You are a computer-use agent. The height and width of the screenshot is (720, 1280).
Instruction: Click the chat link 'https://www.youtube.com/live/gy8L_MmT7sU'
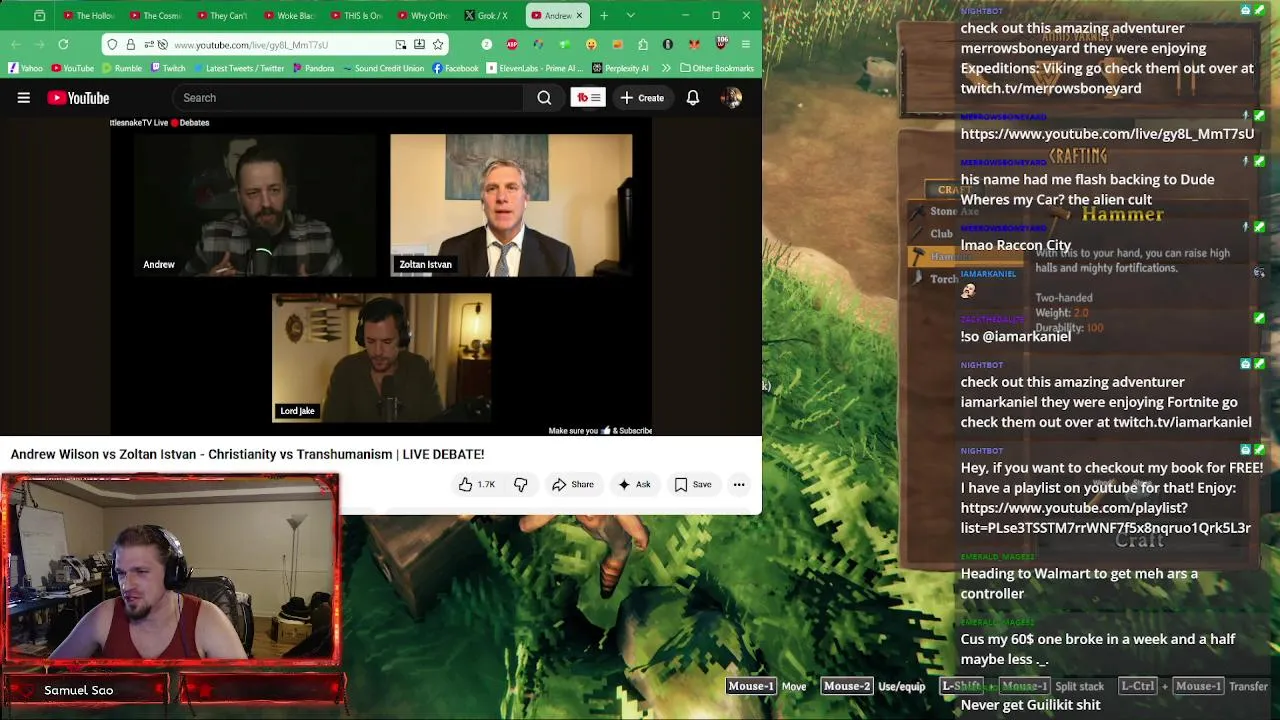pos(1107,134)
